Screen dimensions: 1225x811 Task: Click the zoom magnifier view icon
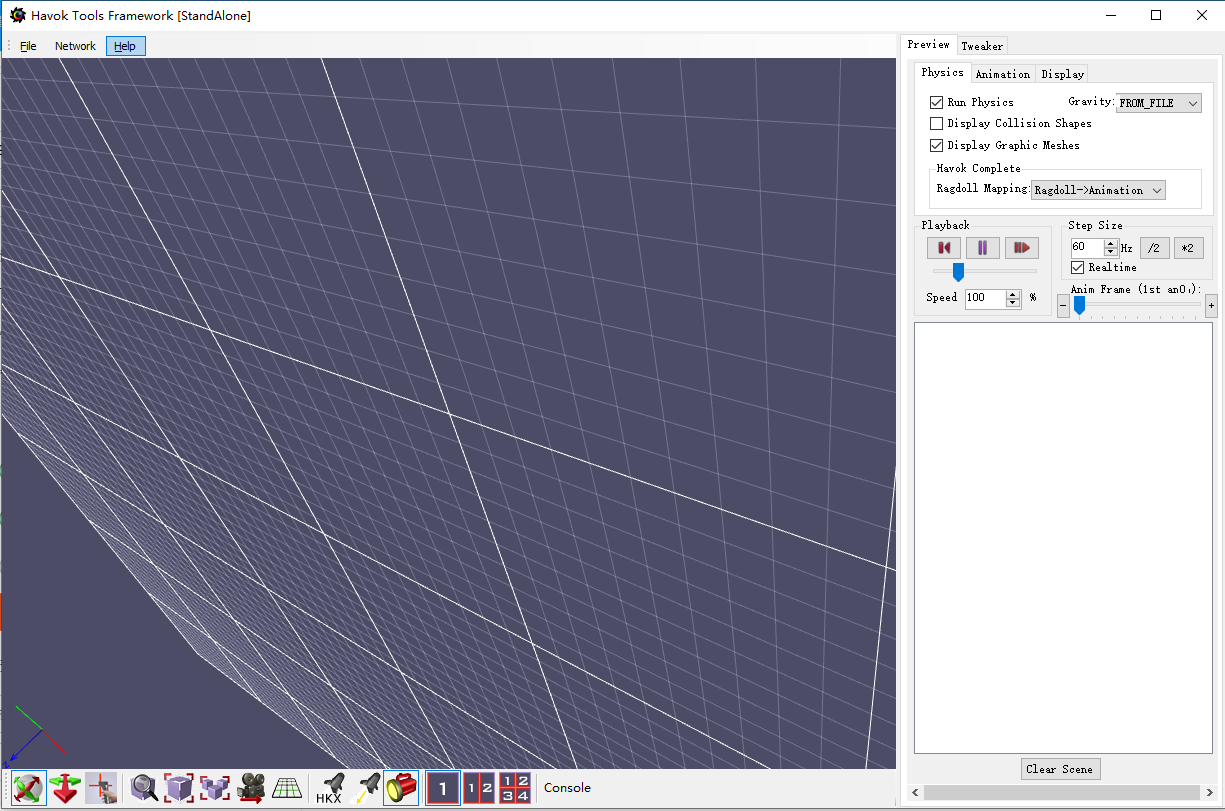click(x=144, y=788)
